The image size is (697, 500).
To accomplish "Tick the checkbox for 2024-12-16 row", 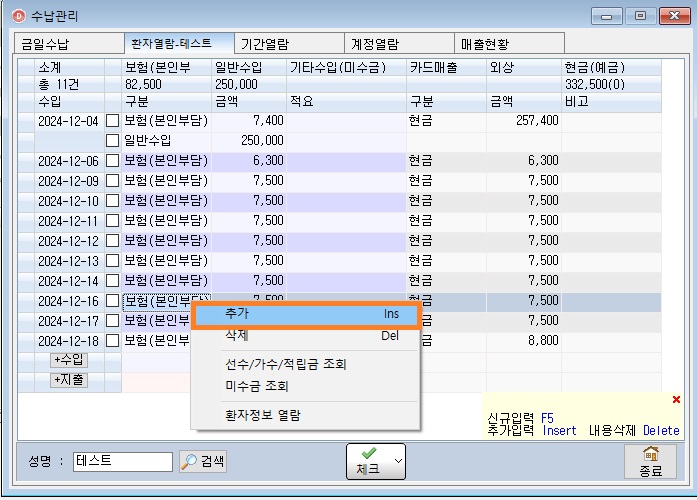I will 113,301.
